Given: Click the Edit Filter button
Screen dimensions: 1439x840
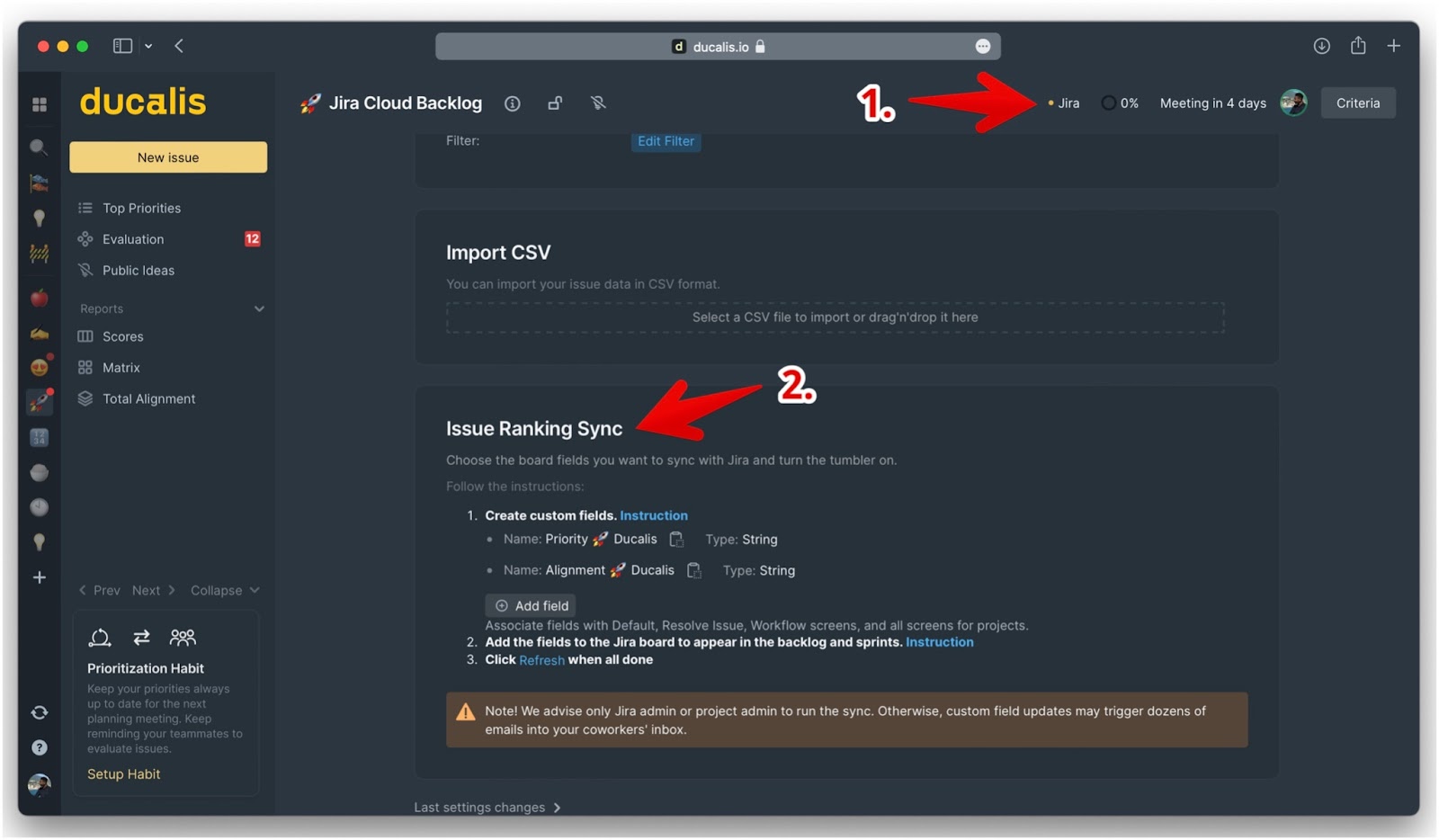Looking at the screenshot, I should [x=666, y=141].
